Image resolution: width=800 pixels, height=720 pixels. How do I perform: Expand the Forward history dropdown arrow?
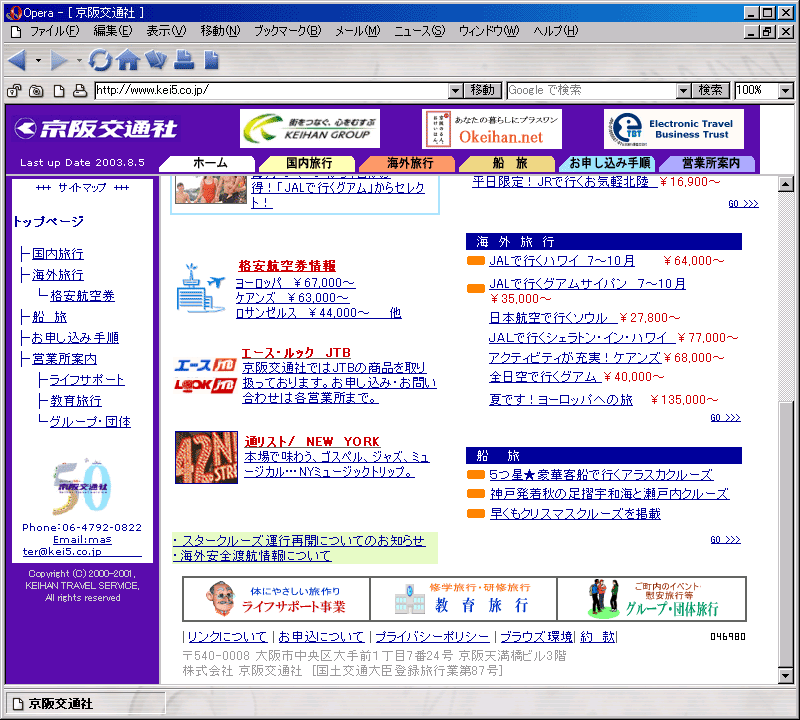click(79, 61)
